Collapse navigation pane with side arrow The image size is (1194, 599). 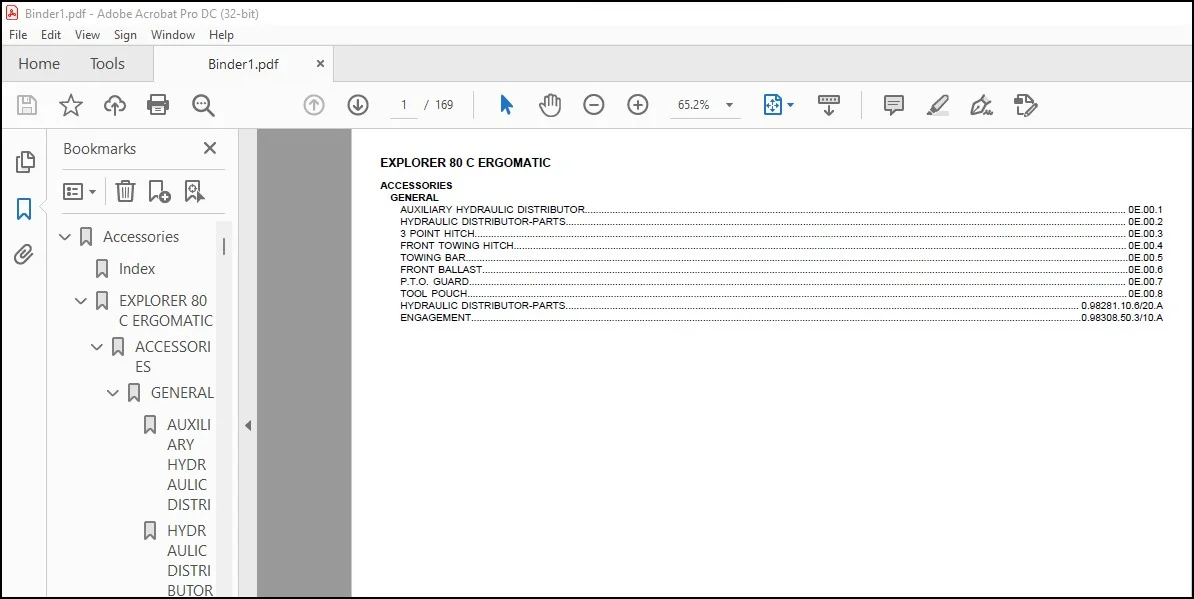(x=247, y=426)
